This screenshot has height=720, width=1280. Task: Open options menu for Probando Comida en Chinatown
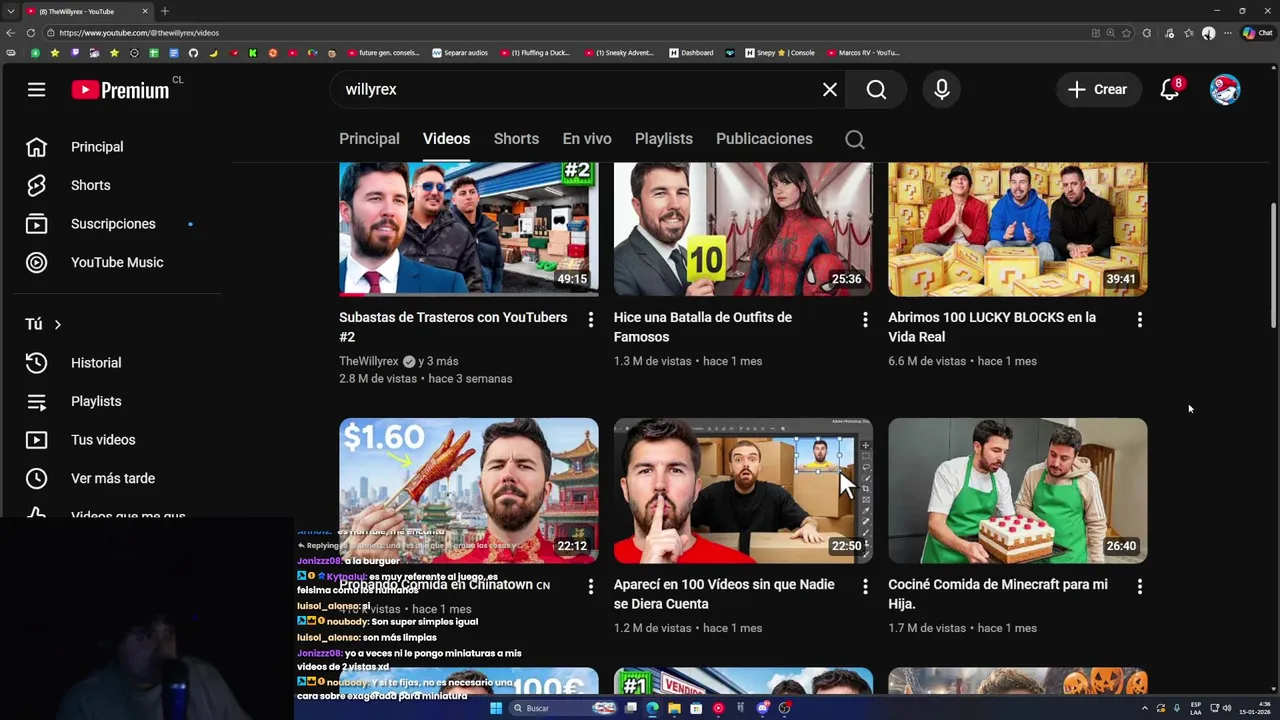[x=590, y=587]
